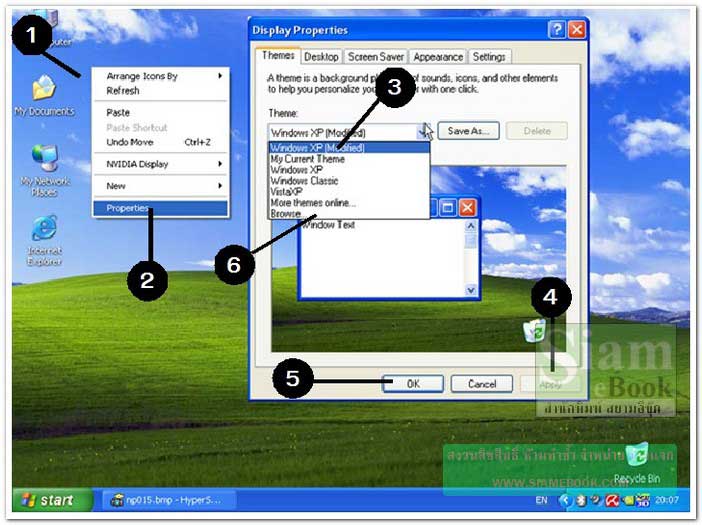The image size is (702, 525).
Task: Expand the NVIDIA Display submenu
Action: pos(161,164)
